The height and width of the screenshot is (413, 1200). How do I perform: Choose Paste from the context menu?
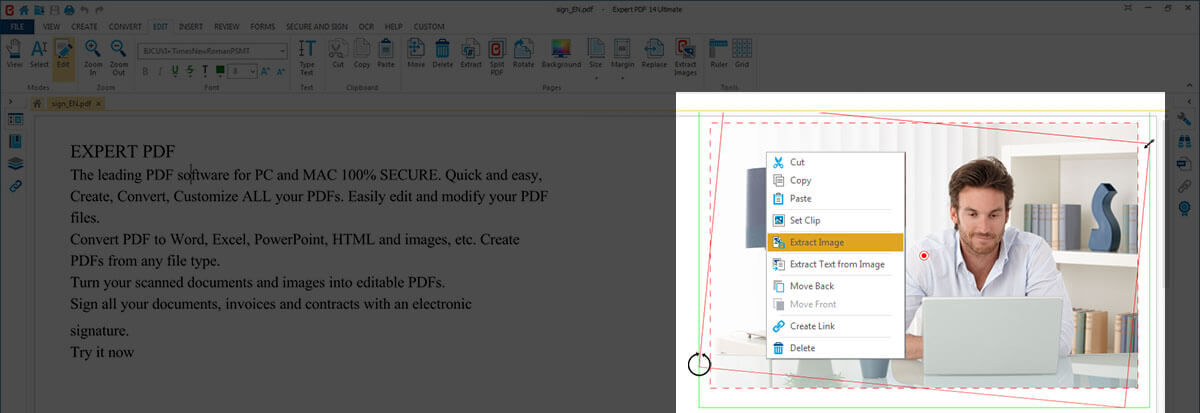click(835, 199)
